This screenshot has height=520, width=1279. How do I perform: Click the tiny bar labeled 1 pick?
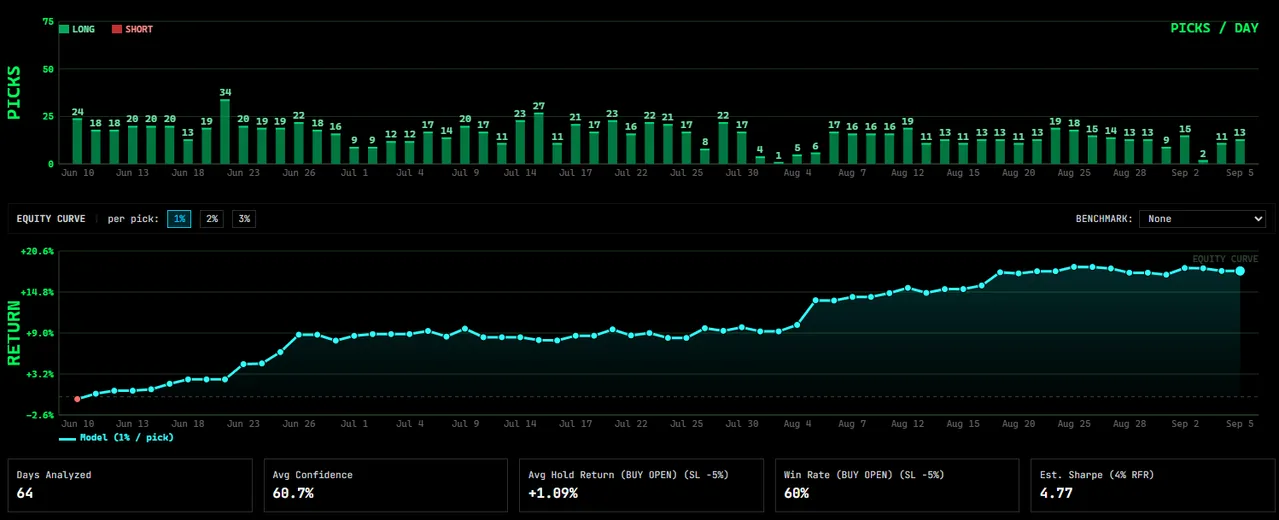coord(778,162)
